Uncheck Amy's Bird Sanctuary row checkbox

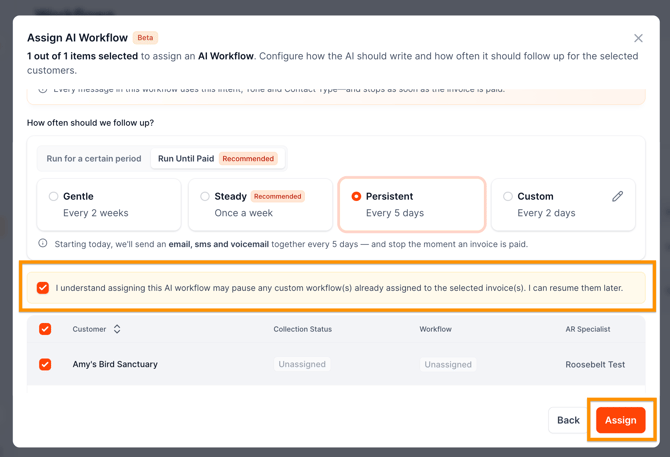click(45, 364)
